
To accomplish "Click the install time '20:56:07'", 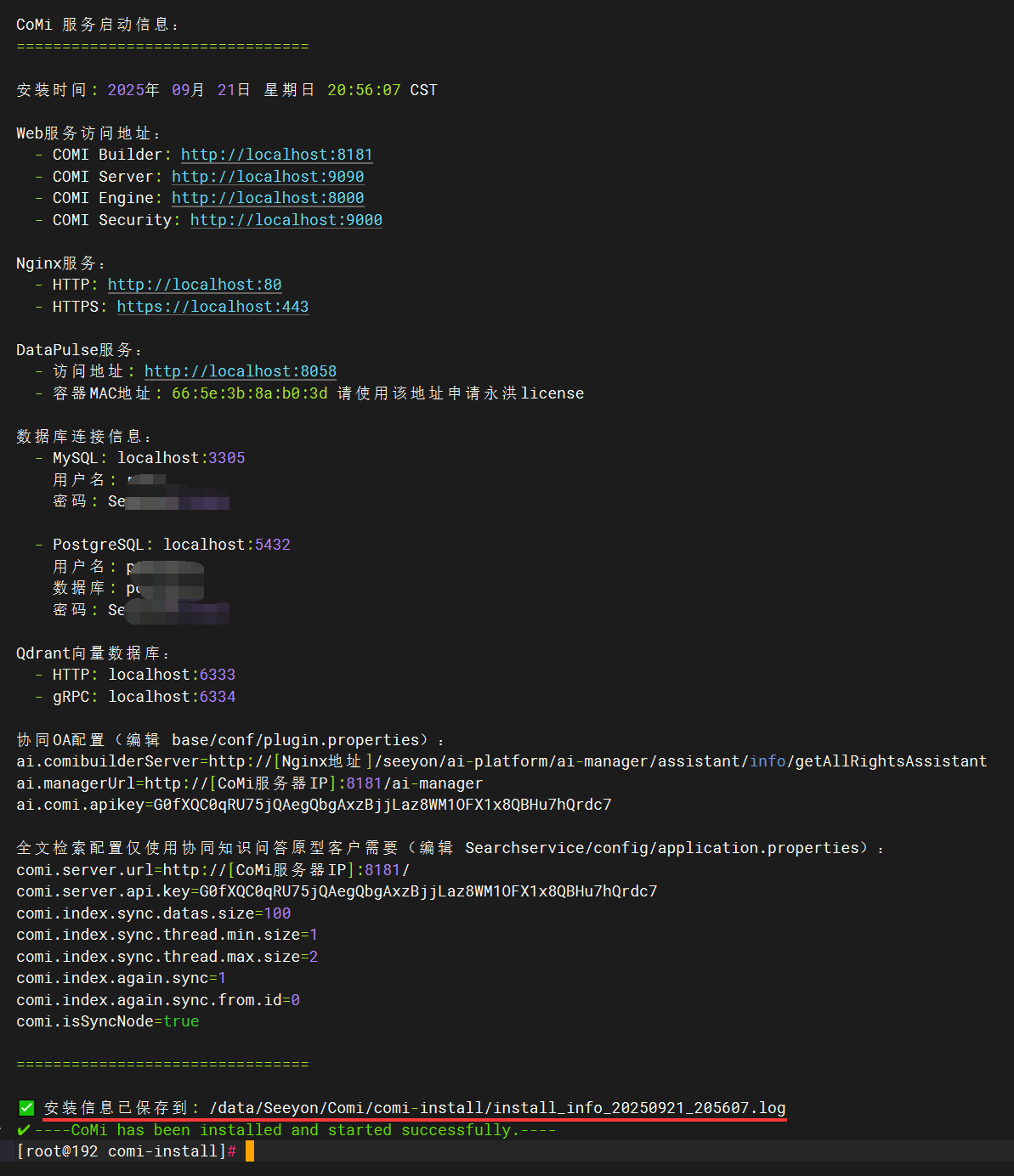I will point(364,90).
